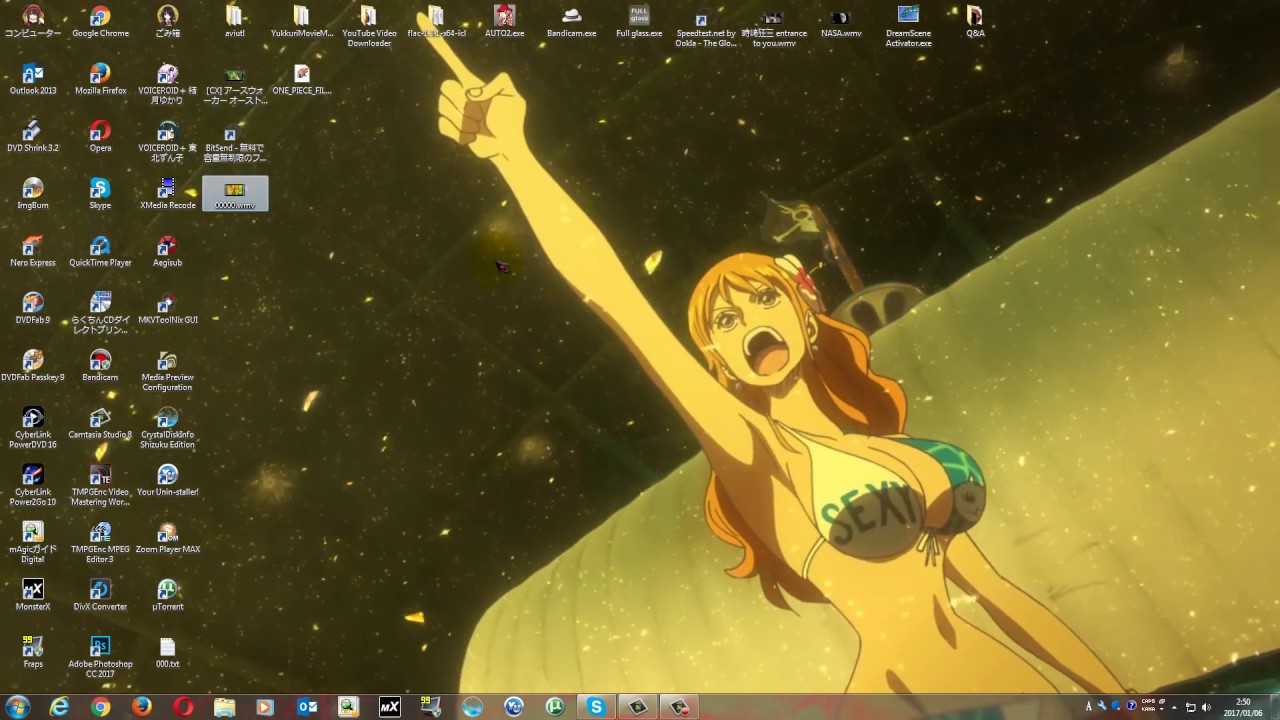Select the YouTube Video Downloader folder
The height and width of the screenshot is (720, 1280).
click(369, 26)
